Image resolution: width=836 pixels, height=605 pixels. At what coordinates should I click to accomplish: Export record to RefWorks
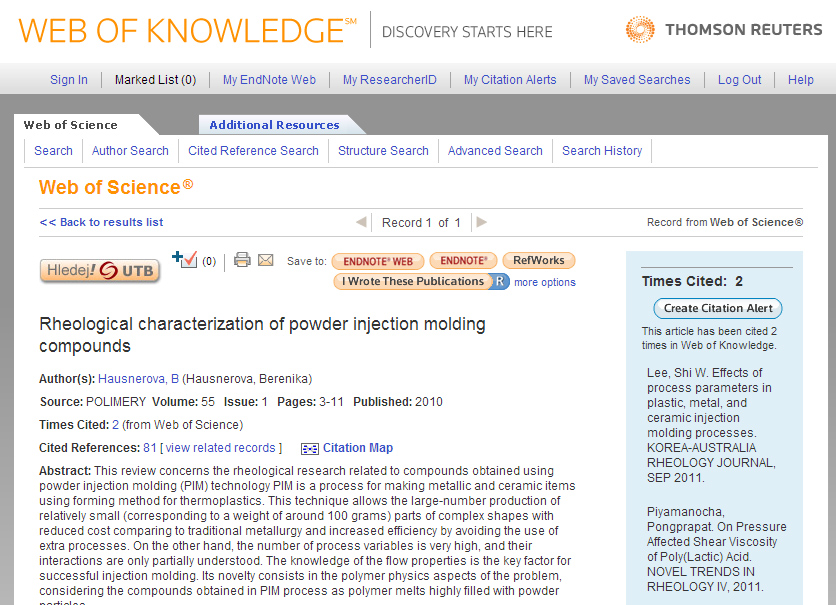(x=538, y=261)
